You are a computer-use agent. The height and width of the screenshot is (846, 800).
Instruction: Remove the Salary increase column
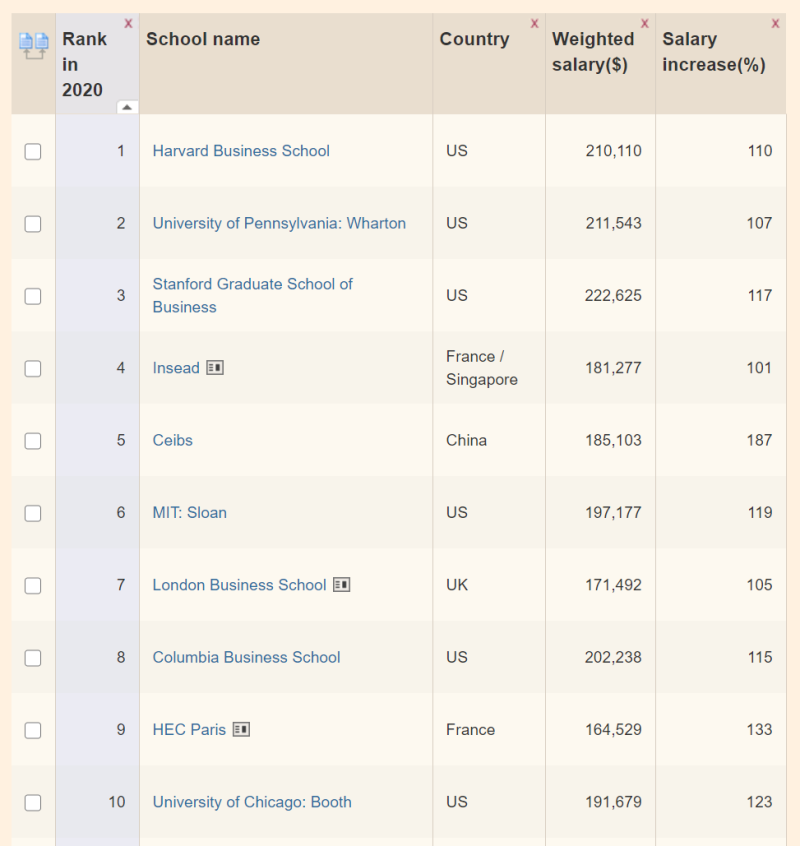coord(775,23)
